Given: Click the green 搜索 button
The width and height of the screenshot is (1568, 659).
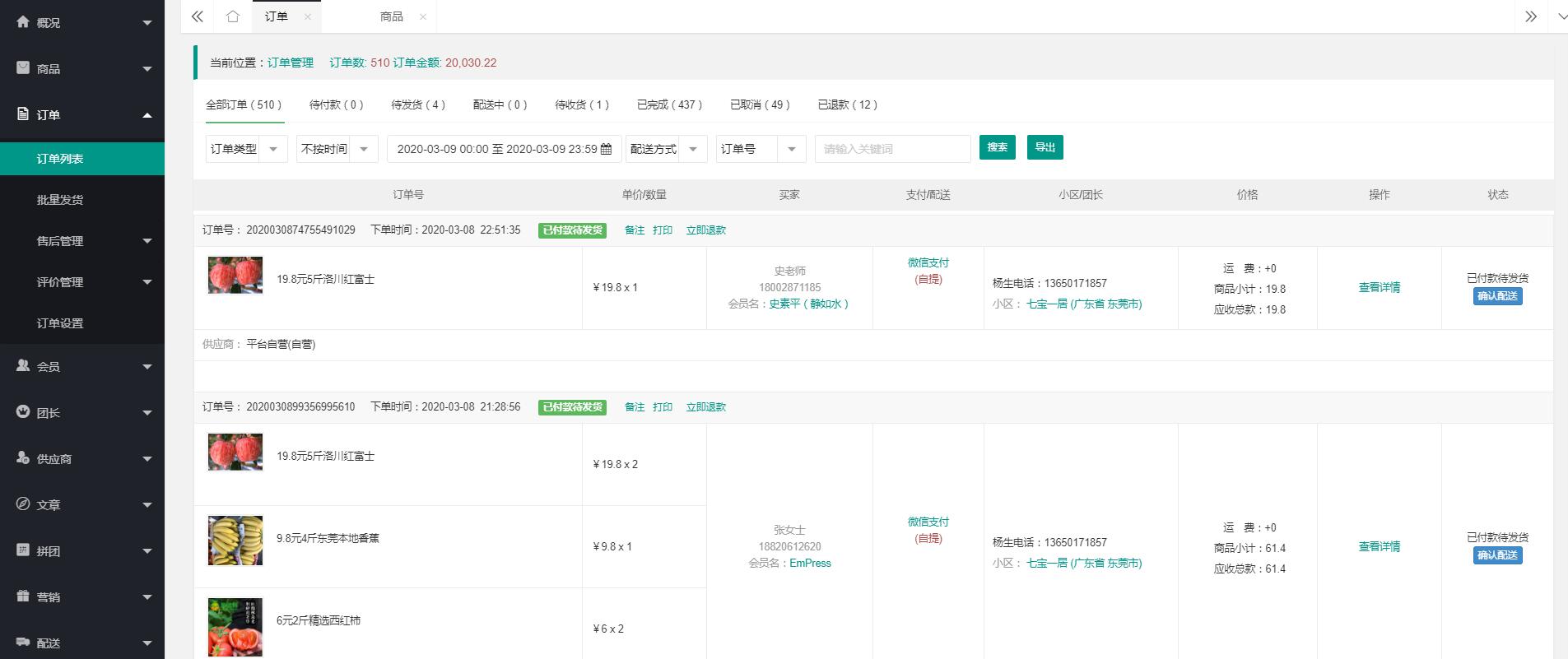Looking at the screenshot, I should (997, 147).
